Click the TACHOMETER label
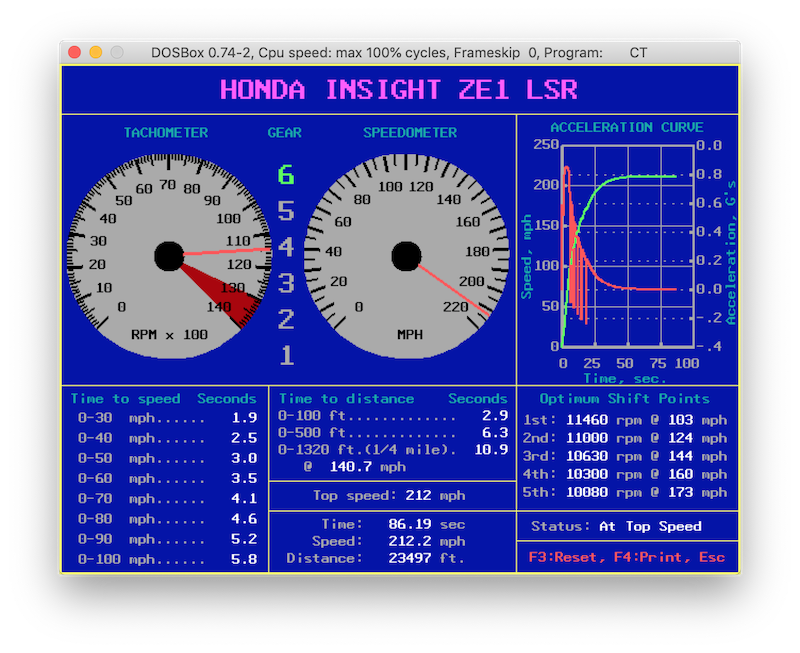The image size is (800, 653). [x=166, y=133]
